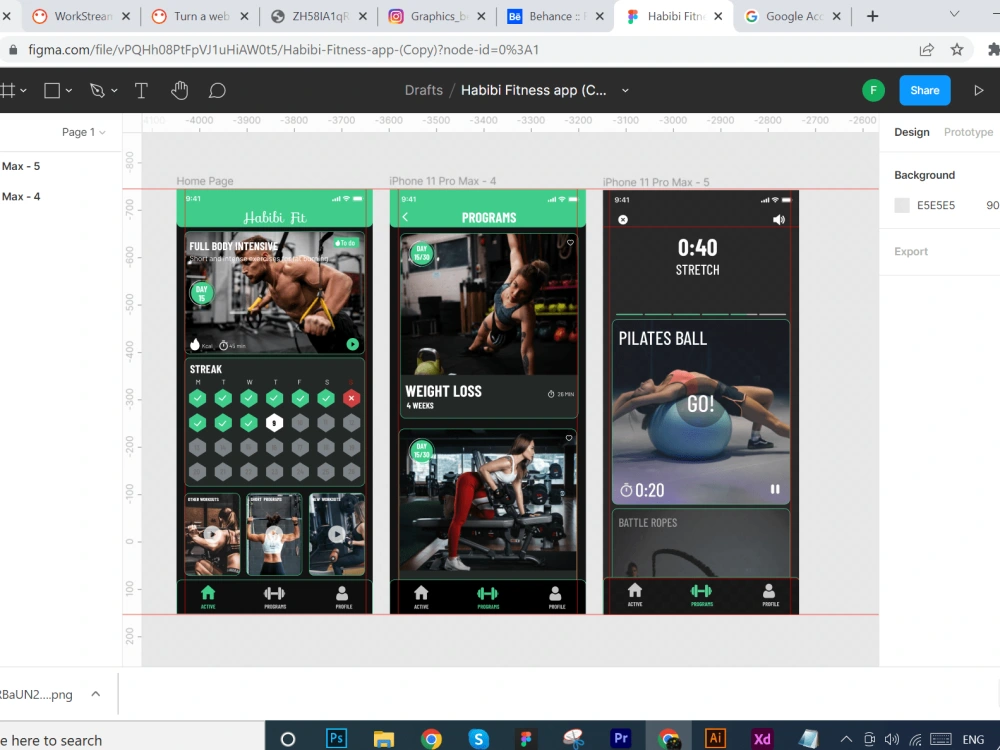Click the Cortana circle icon in taskbar
The image size is (1000, 750).
click(288, 739)
